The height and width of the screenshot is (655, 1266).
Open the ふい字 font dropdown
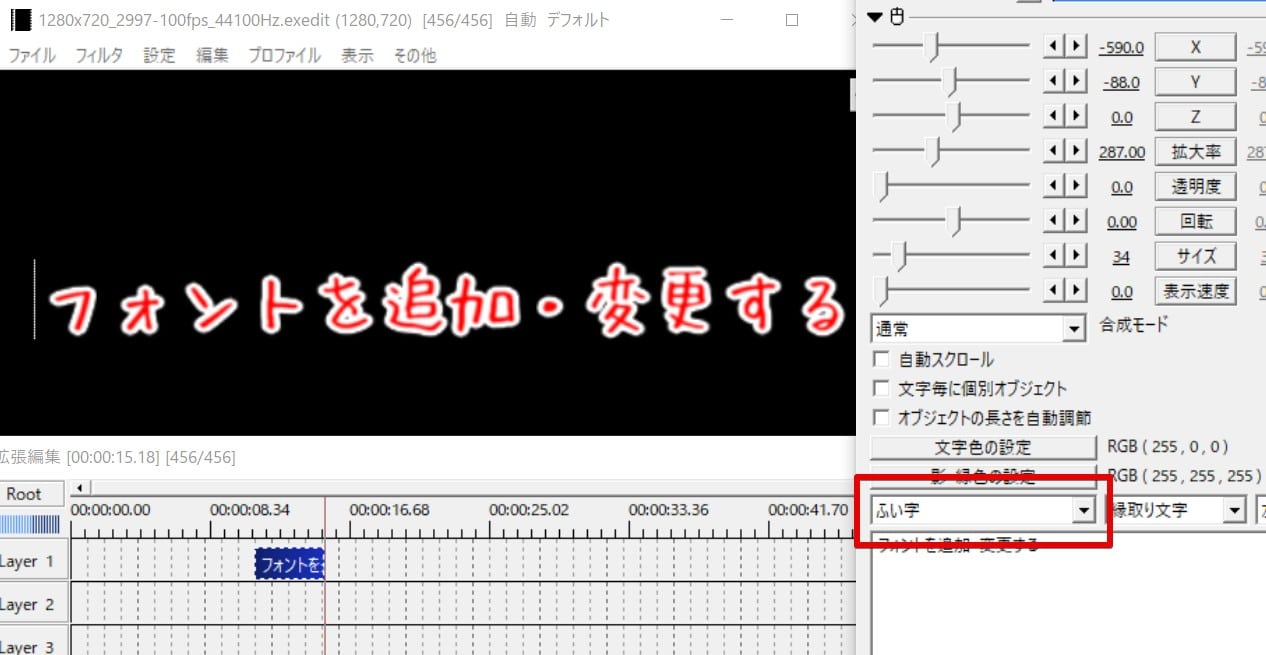tap(984, 510)
